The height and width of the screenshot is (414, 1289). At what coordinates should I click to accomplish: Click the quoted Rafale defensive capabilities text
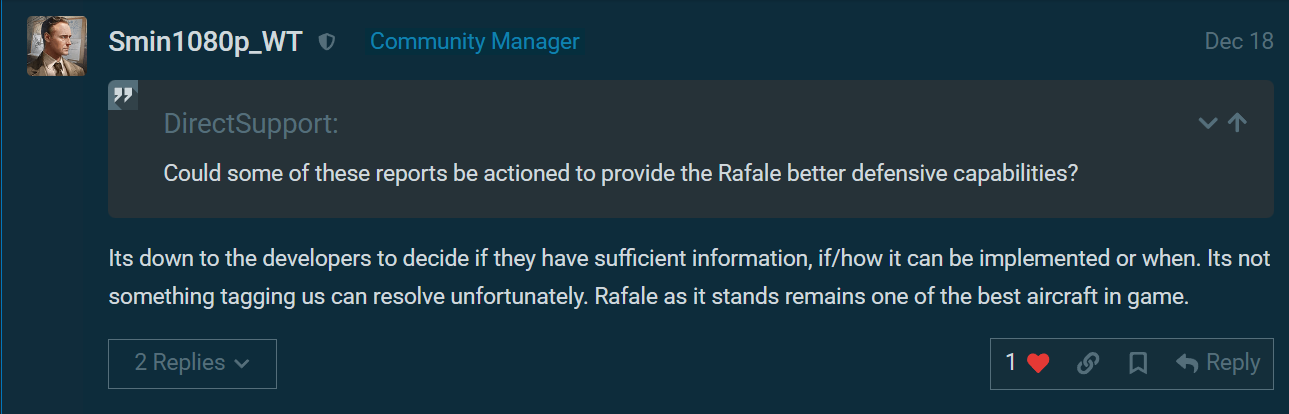(x=620, y=172)
